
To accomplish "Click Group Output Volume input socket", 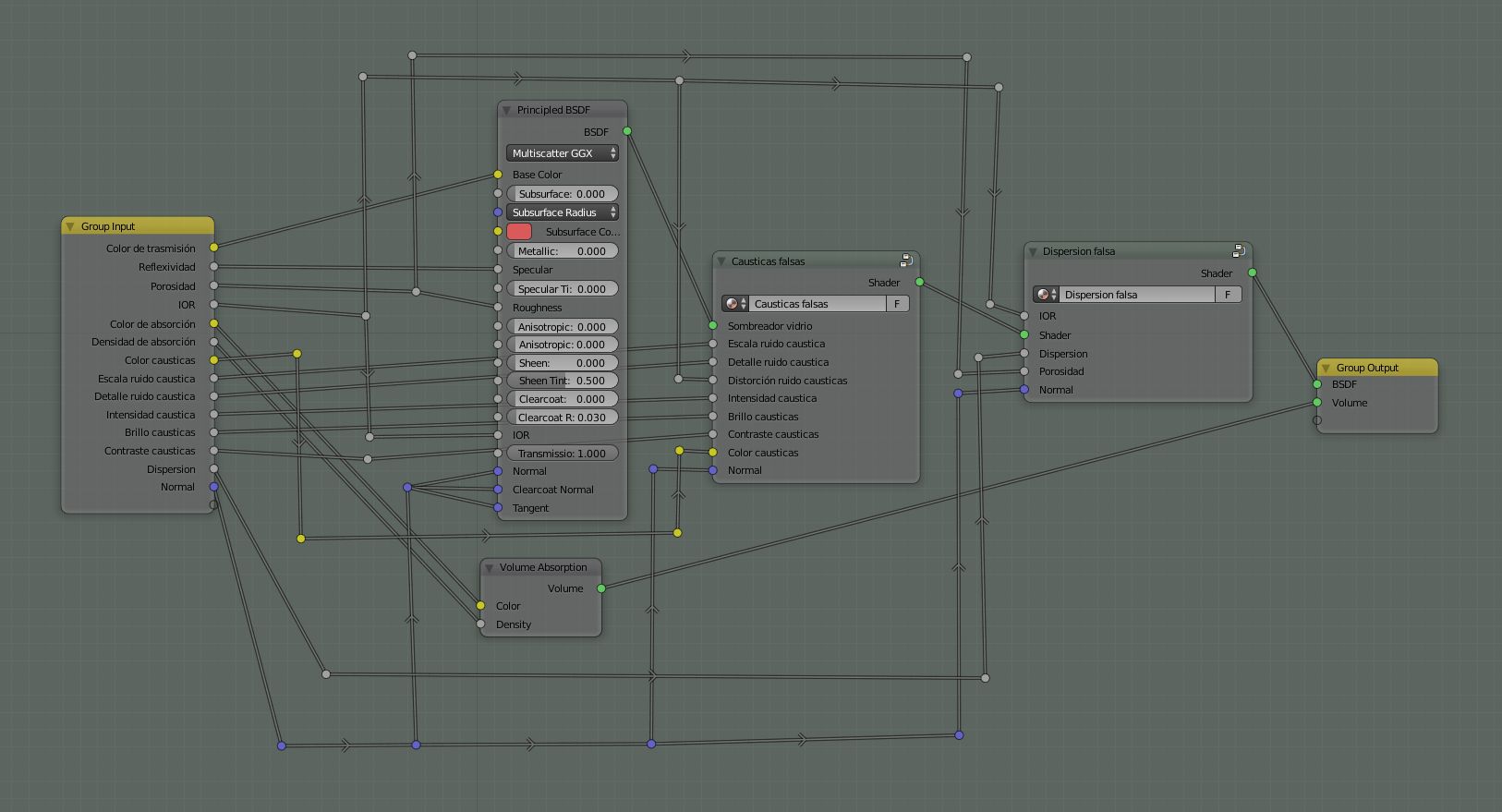I will (1317, 403).
